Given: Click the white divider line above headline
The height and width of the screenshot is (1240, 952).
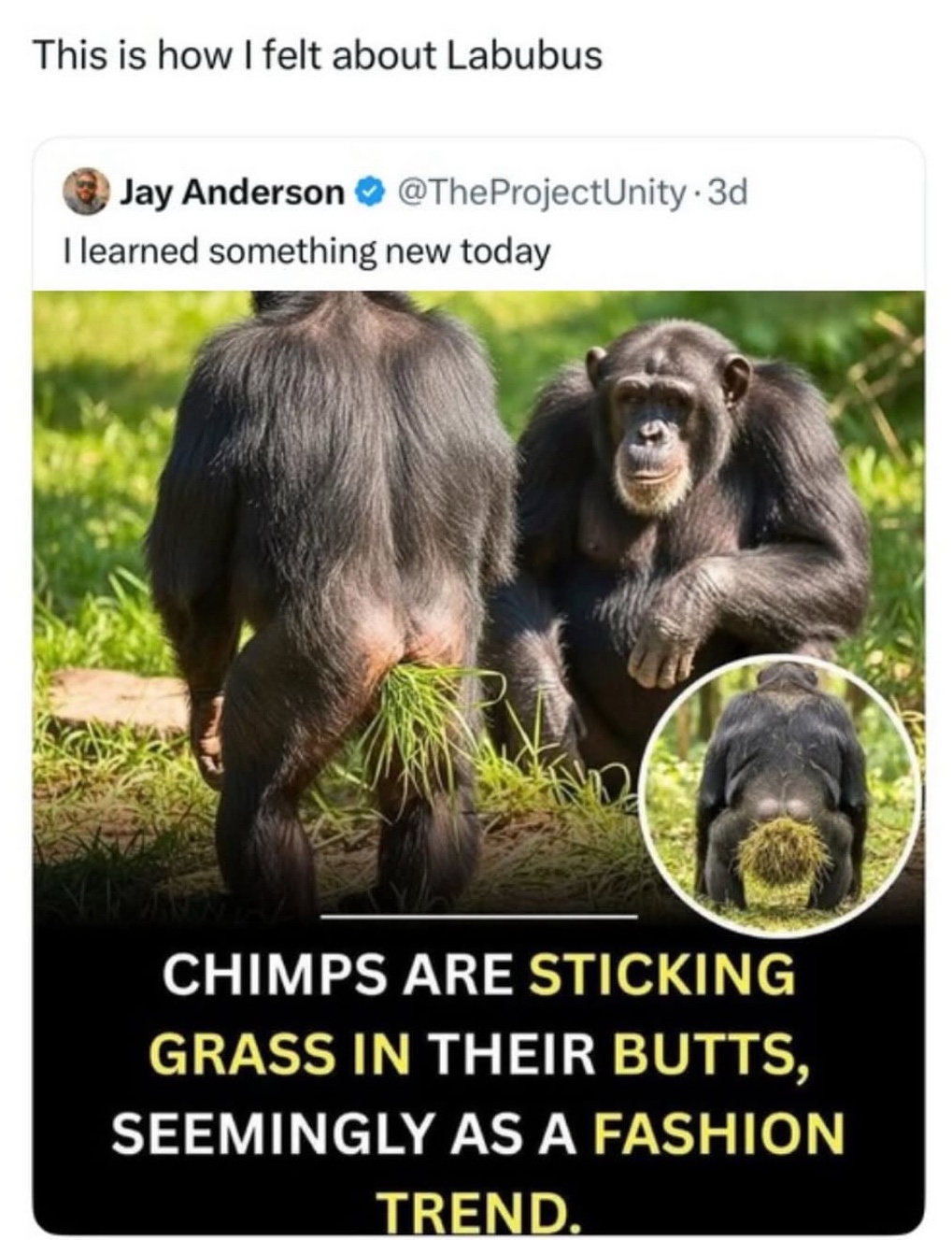Looking at the screenshot, I should point(478,917).
